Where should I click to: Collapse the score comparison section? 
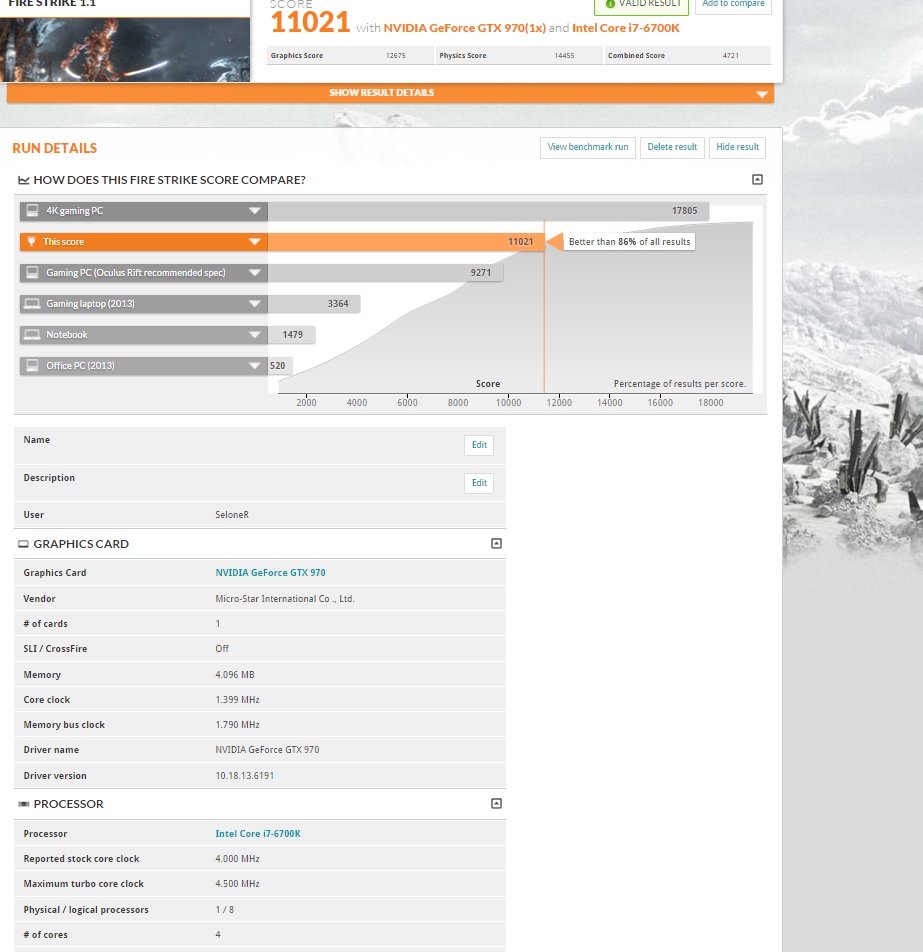click(757, 180)
